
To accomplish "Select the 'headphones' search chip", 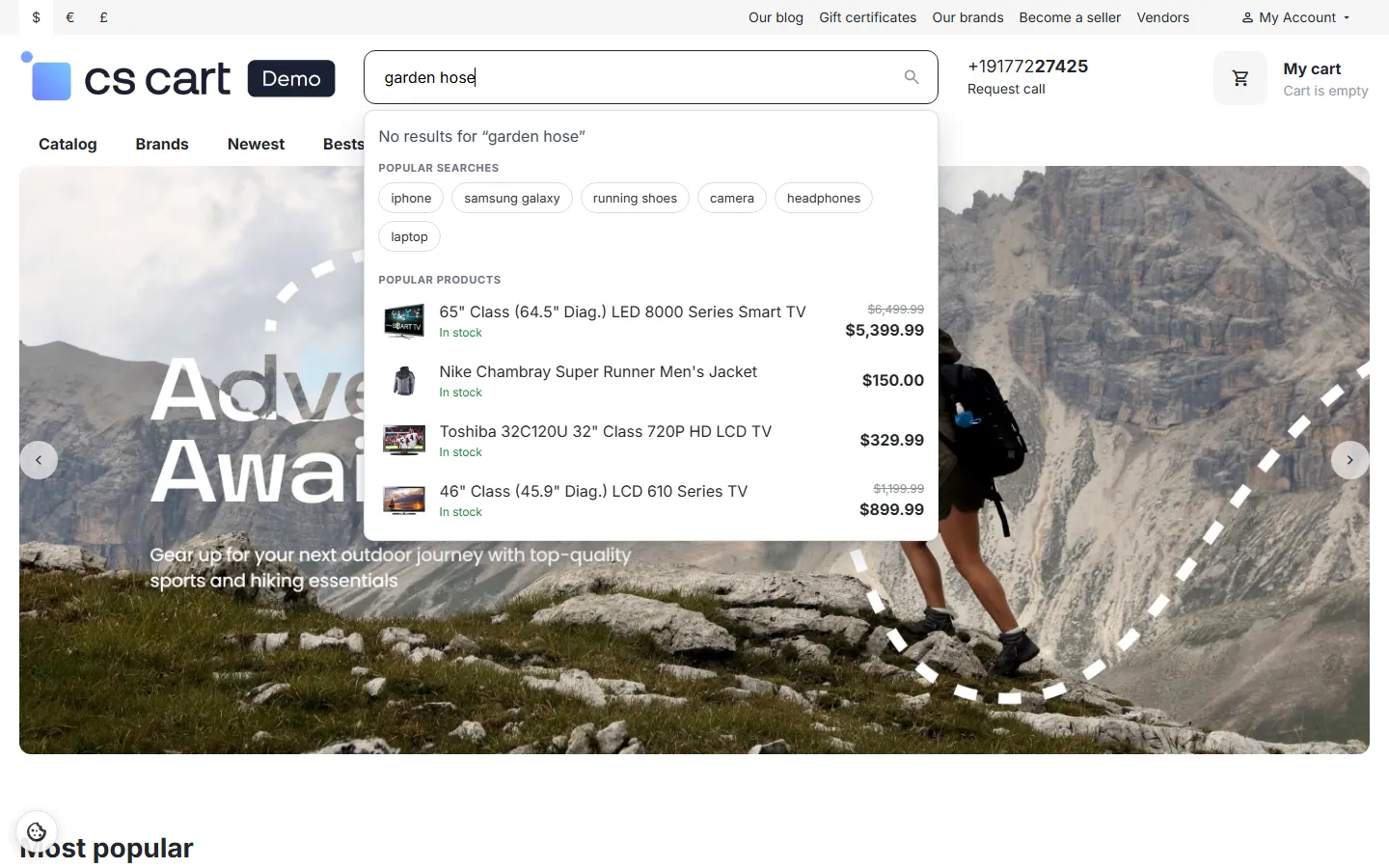I will [824, 198].
